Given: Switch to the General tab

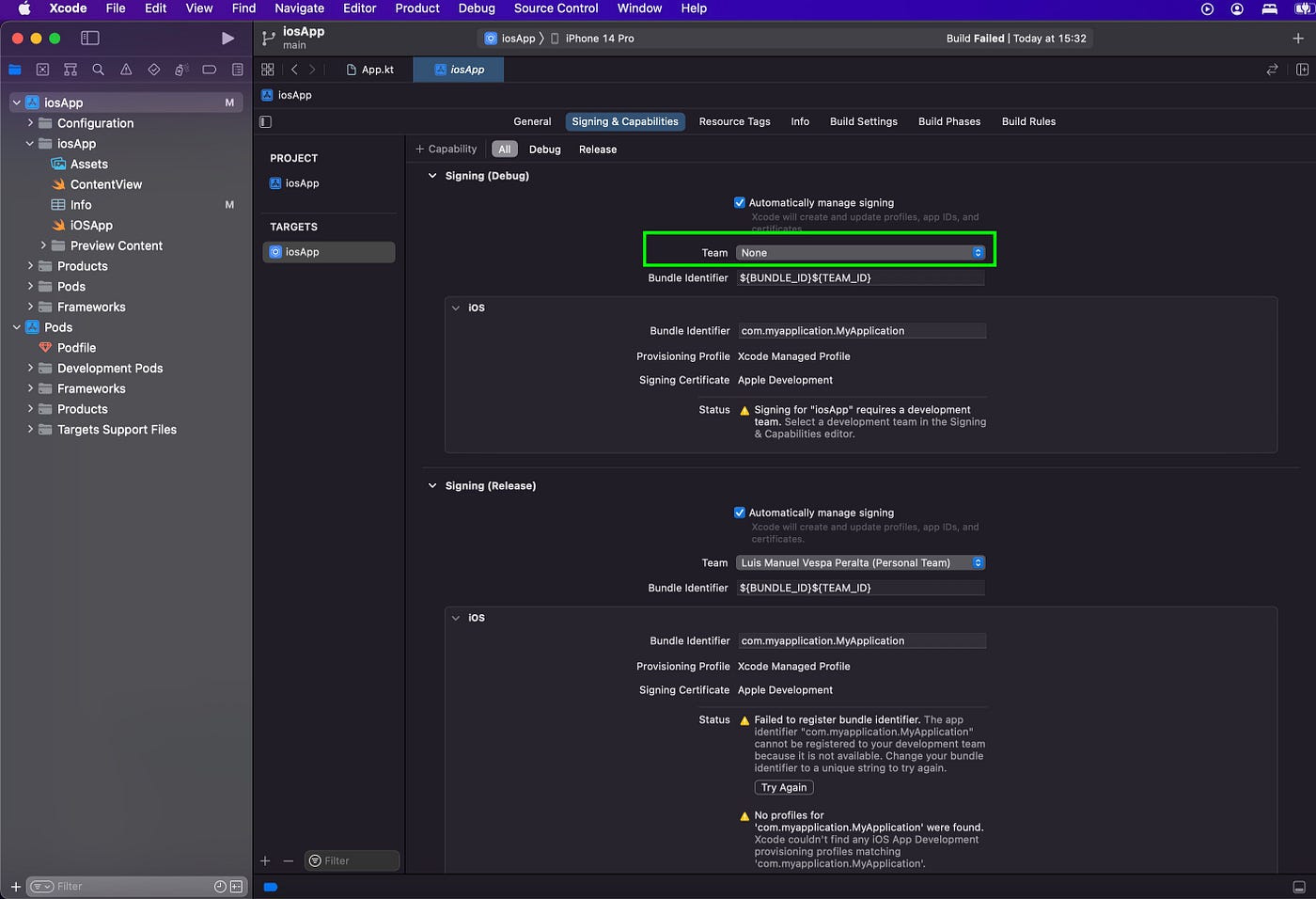Looking at the screenshot, I should click(532, 121).
